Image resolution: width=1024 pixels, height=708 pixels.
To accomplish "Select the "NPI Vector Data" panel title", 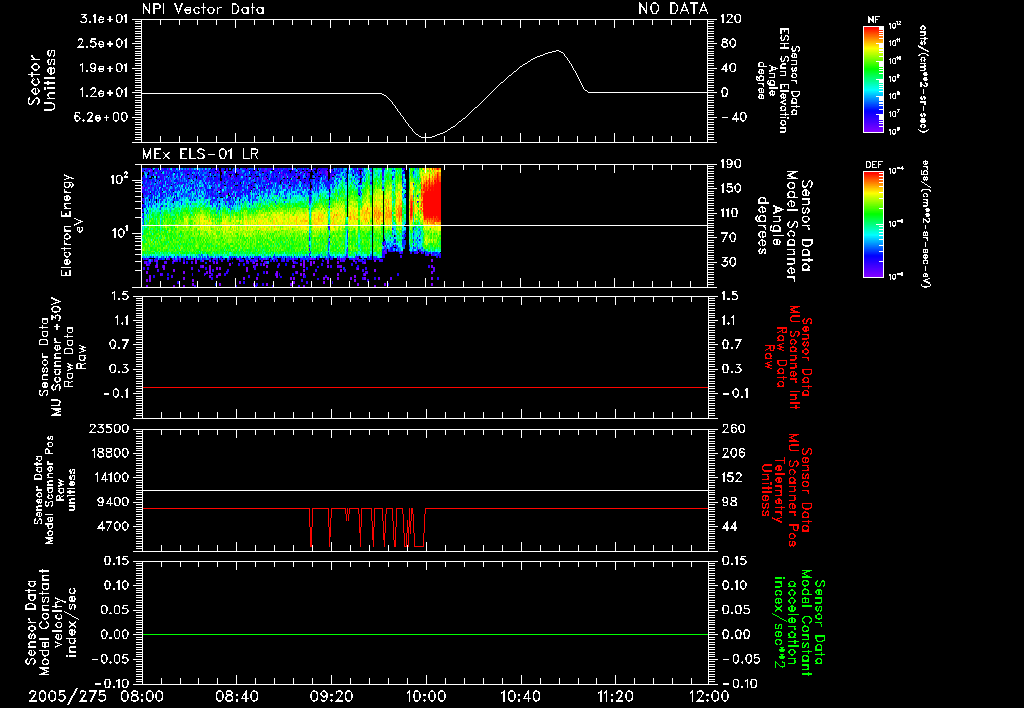I will 203,9.
